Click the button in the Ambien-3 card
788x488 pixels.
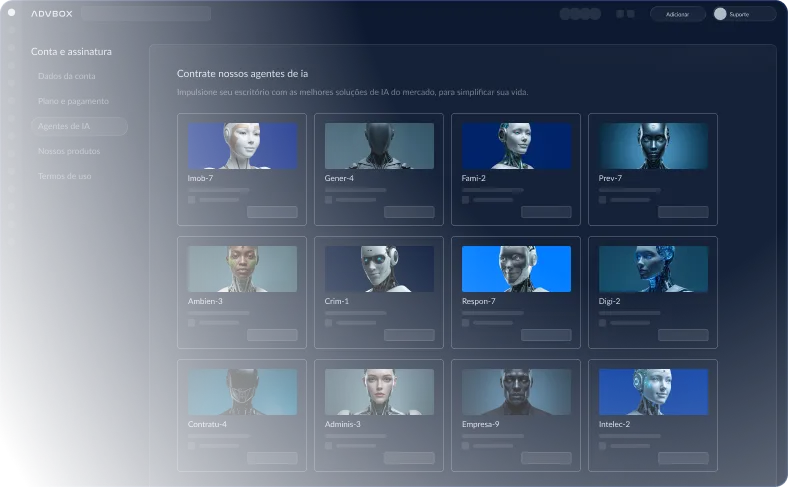[272, 335]
